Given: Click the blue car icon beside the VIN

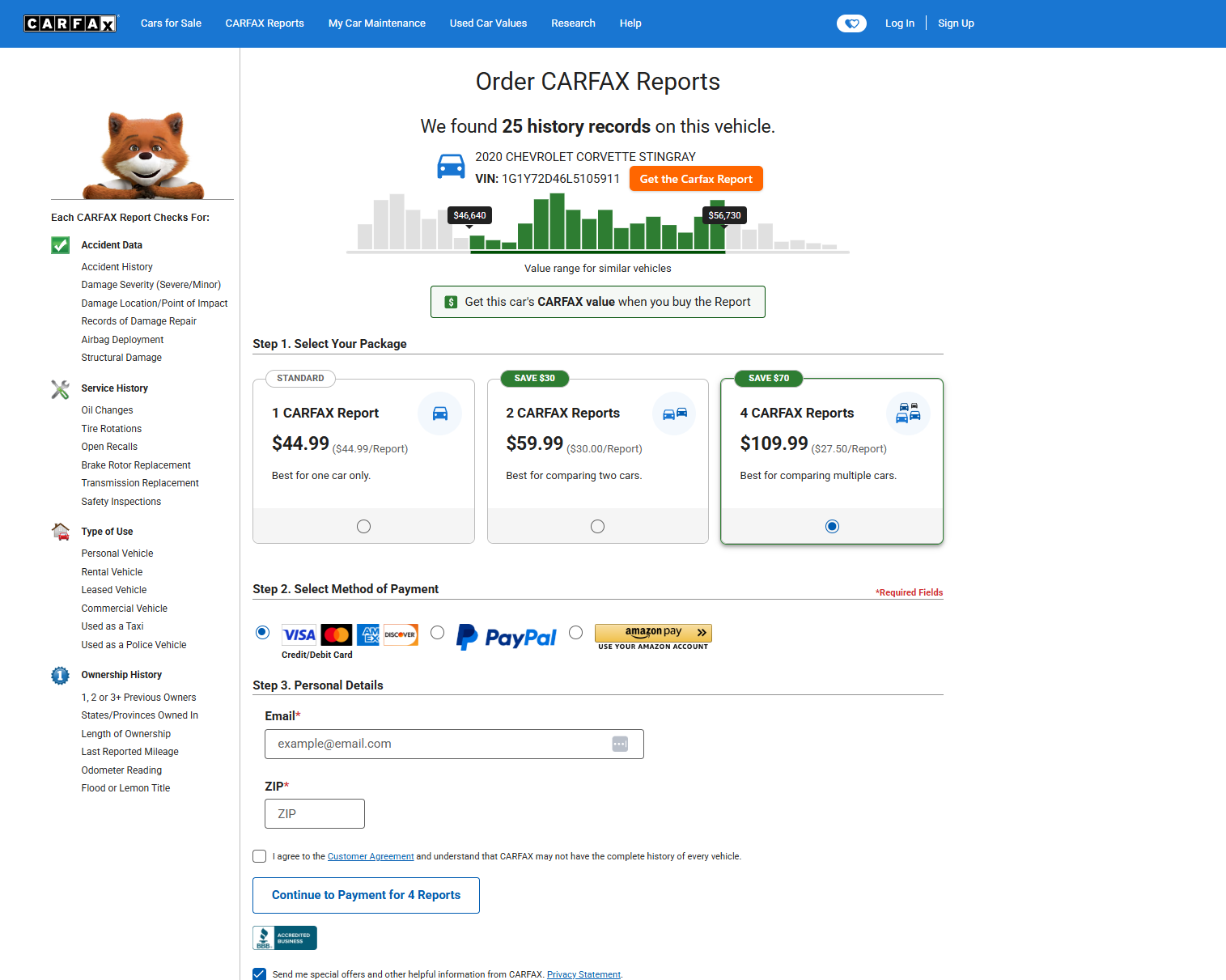Looking at the screenshot, I should (x=451, y=167).
